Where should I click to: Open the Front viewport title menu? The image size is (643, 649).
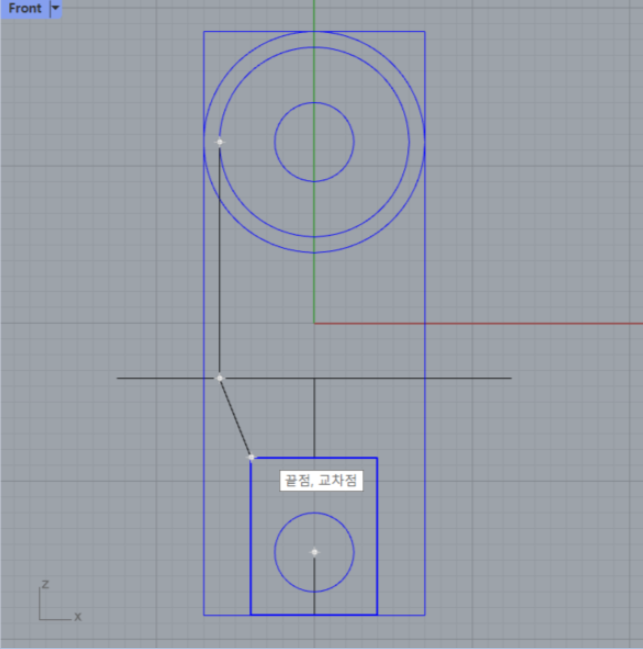(x=25, y=8)
